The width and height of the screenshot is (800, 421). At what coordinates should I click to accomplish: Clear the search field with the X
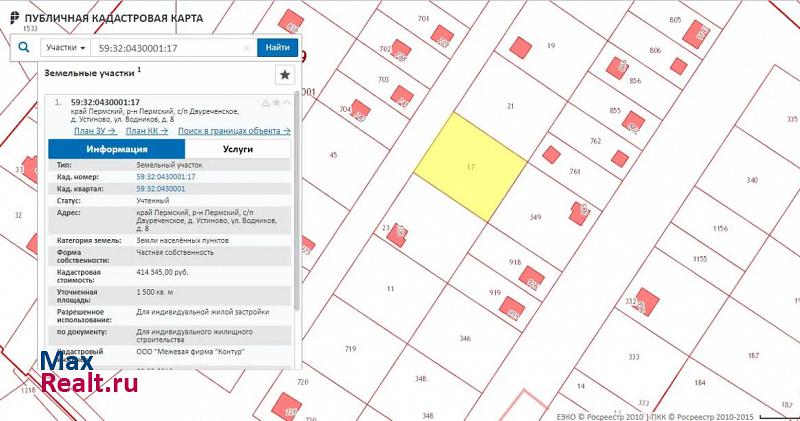(247, 47)
